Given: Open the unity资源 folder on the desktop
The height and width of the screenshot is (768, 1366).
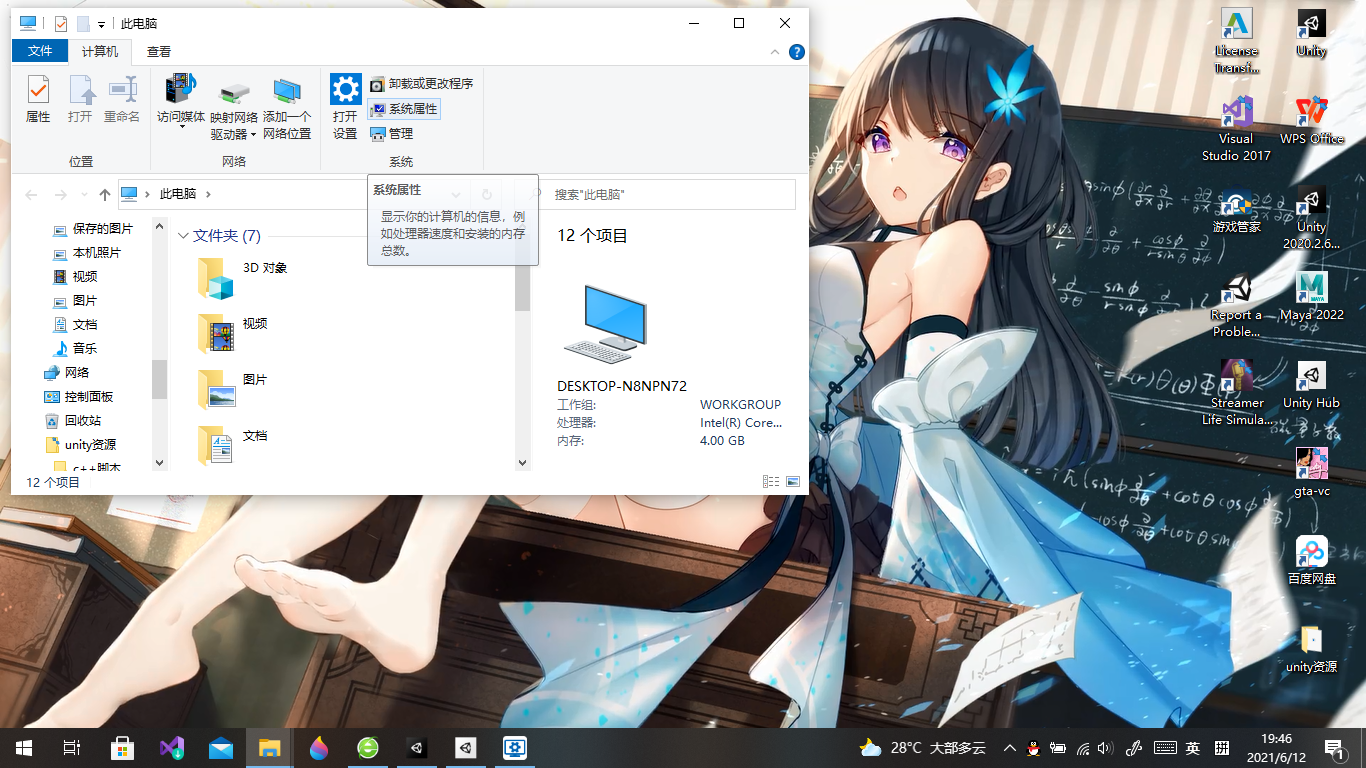Looking at the screenshot, I should pyautogui.click(x=1312, y=649).
